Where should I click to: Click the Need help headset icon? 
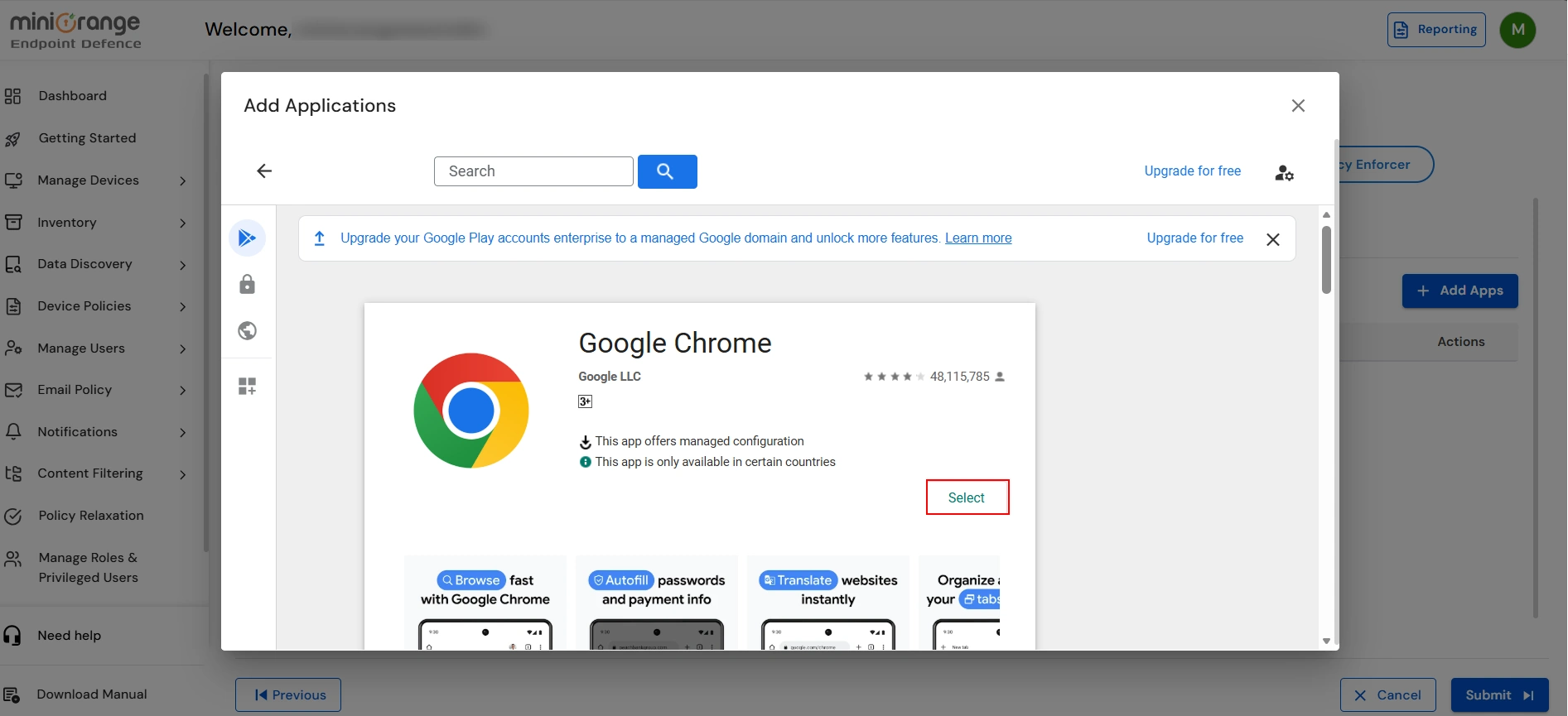coord(12,636)
